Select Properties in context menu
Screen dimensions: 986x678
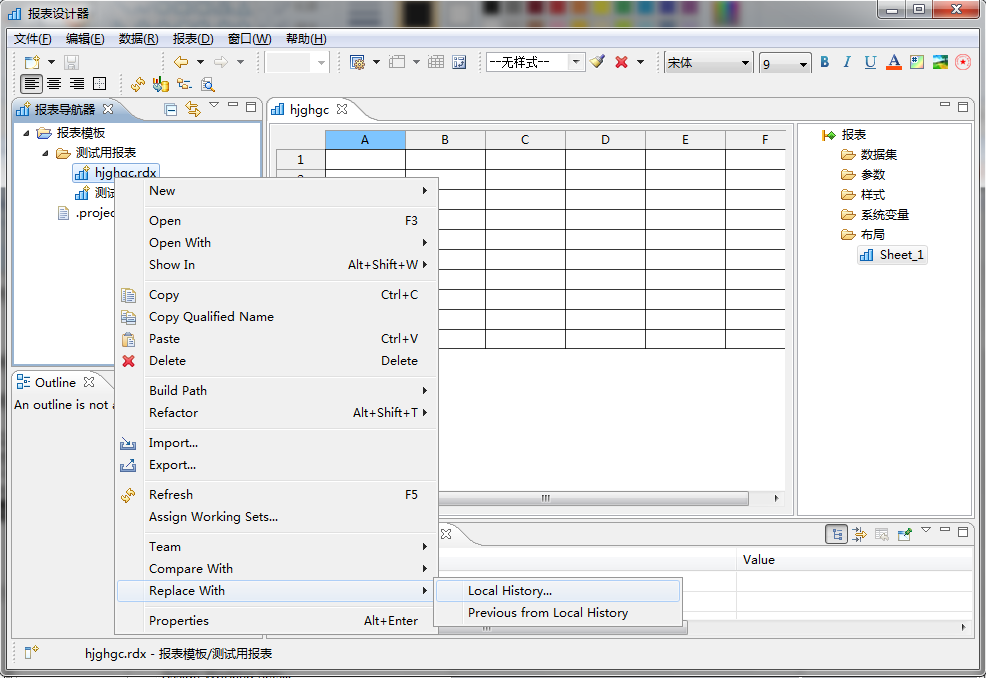coord(277,621)
